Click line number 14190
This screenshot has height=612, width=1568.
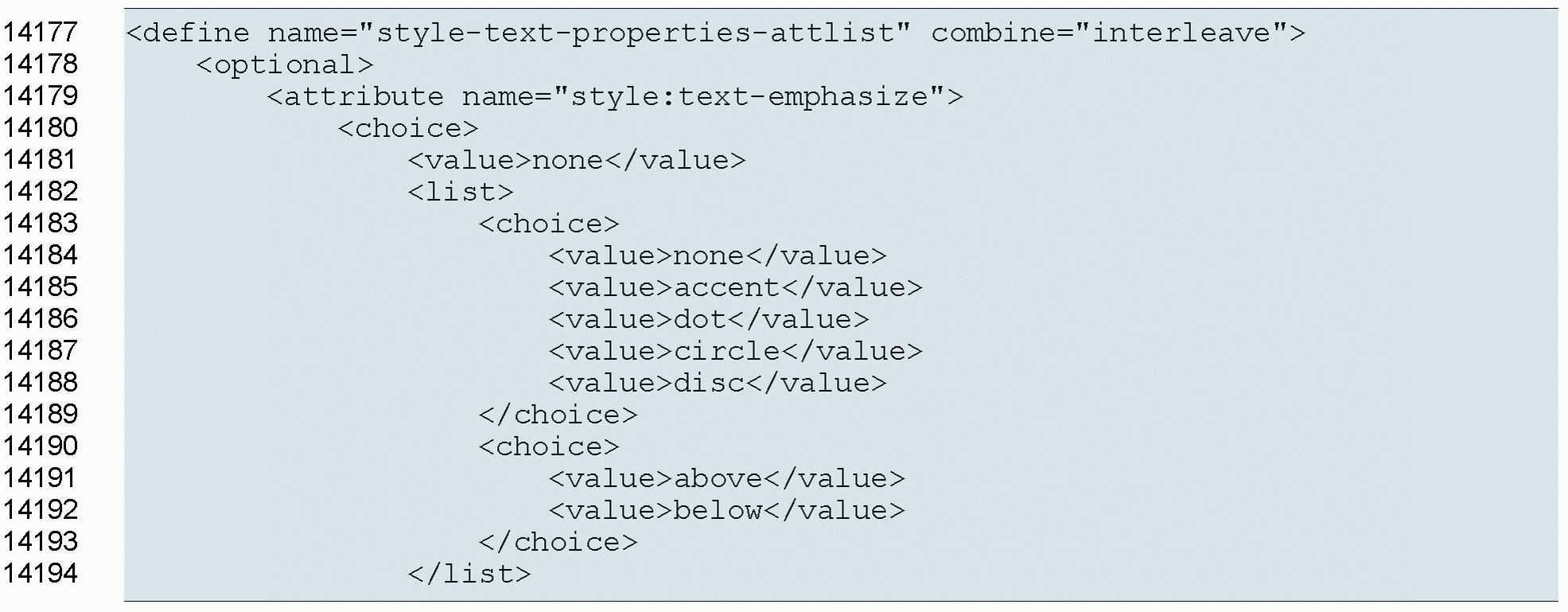coord(41,446)
